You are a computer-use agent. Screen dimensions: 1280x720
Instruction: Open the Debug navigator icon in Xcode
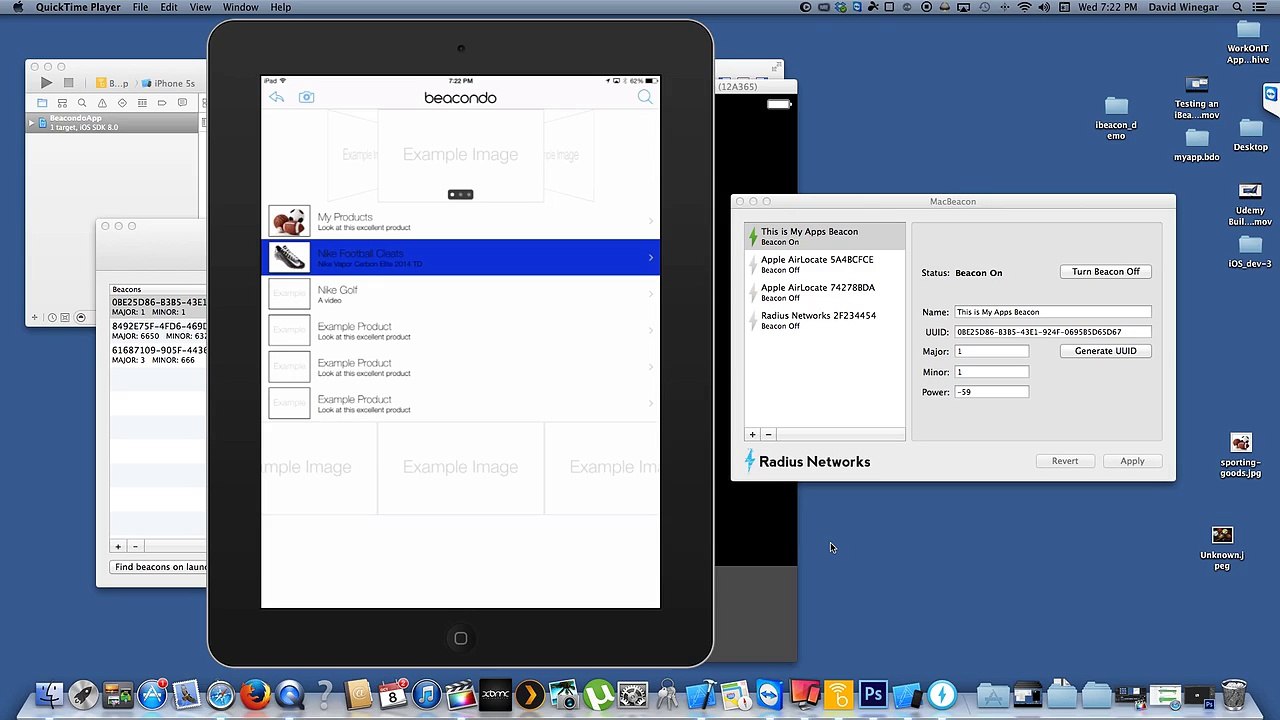[x=142, y=103]
